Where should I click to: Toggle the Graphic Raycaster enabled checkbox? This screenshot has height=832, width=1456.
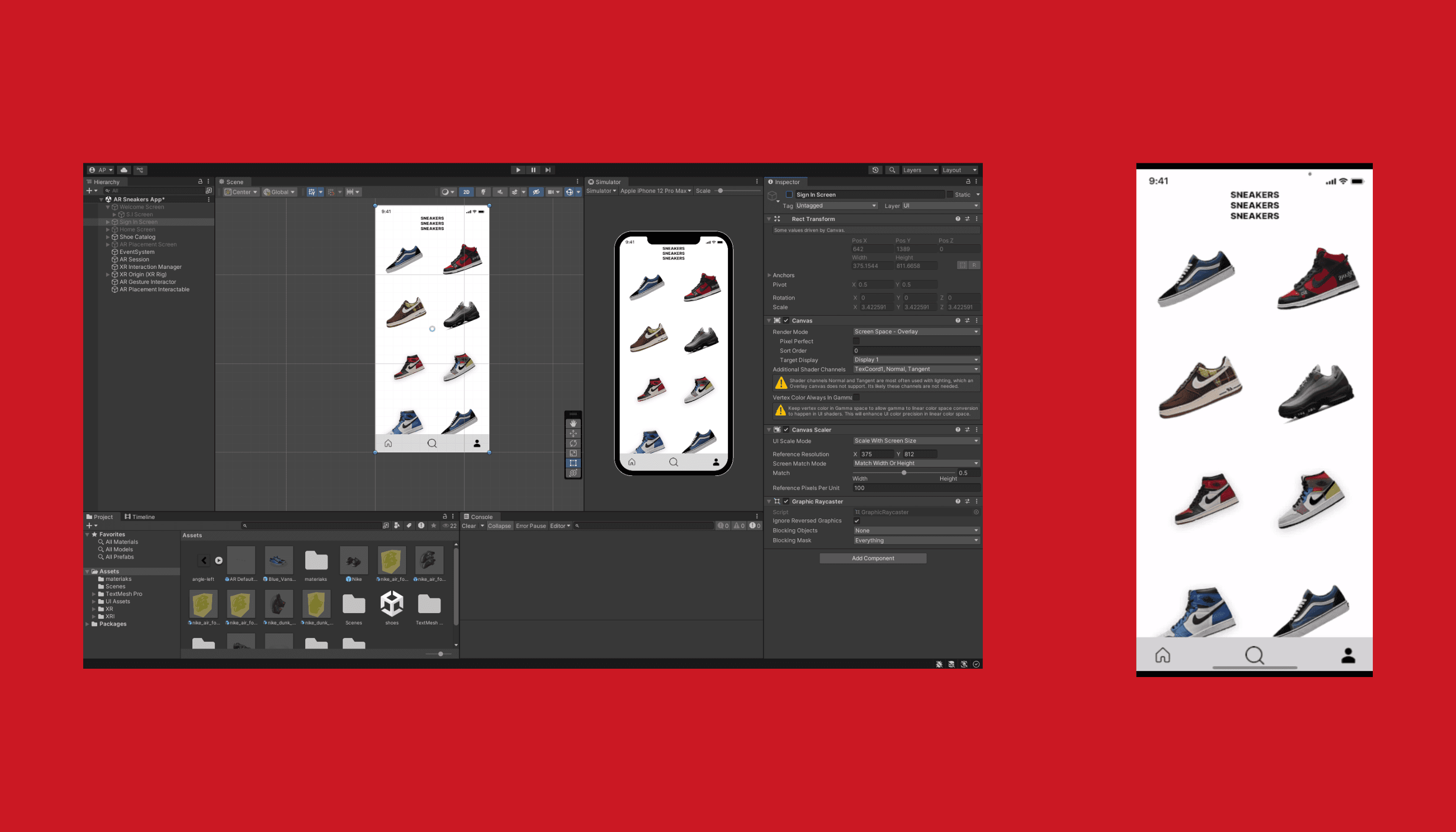(x=786, y=502)
